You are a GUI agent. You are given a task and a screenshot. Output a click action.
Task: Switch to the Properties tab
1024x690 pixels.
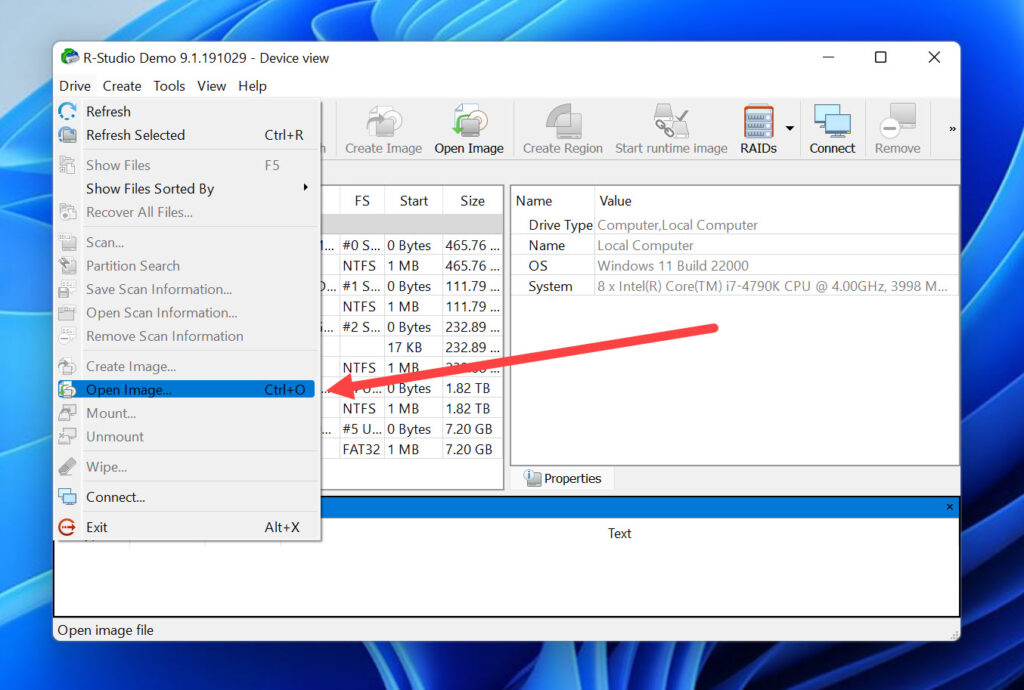[x=563, y=478]
